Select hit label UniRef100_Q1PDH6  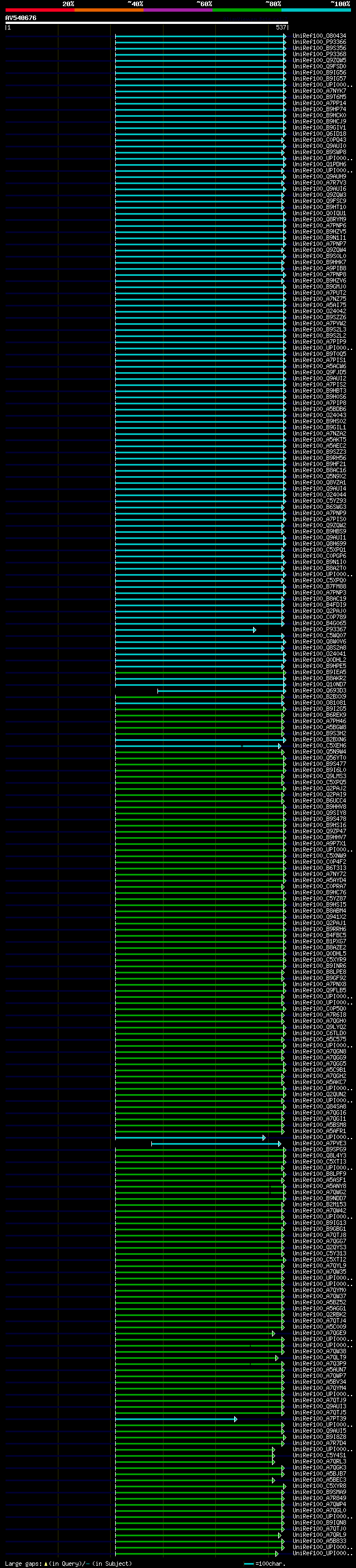(319, 164)
